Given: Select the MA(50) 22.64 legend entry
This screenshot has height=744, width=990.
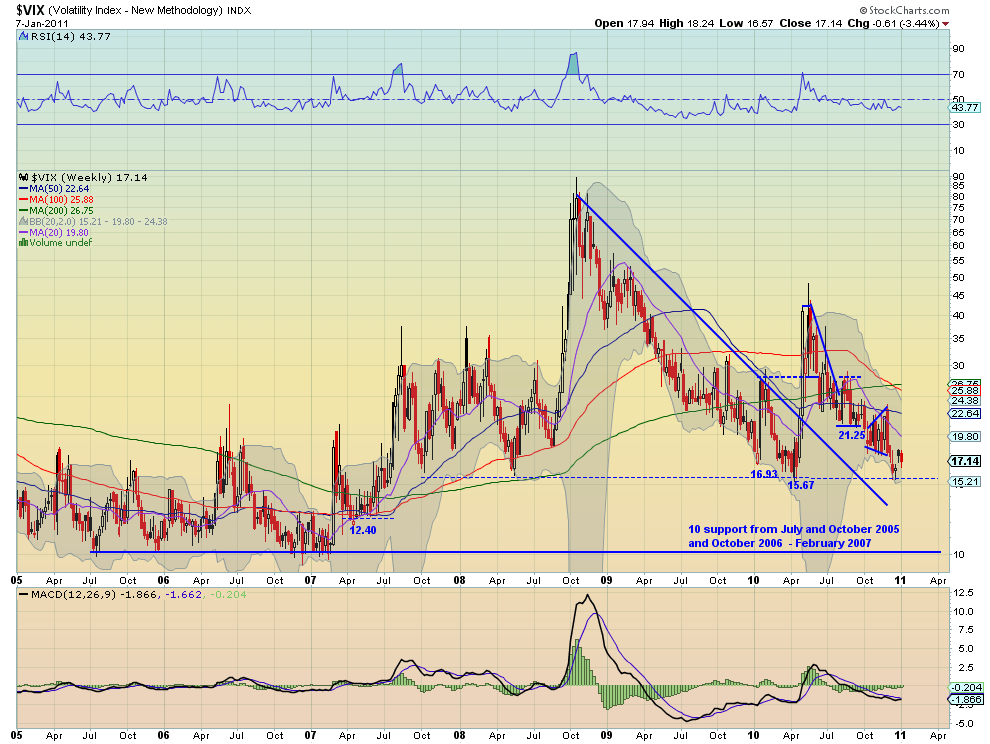Looking at the screenshot, I should click(54, 189).
